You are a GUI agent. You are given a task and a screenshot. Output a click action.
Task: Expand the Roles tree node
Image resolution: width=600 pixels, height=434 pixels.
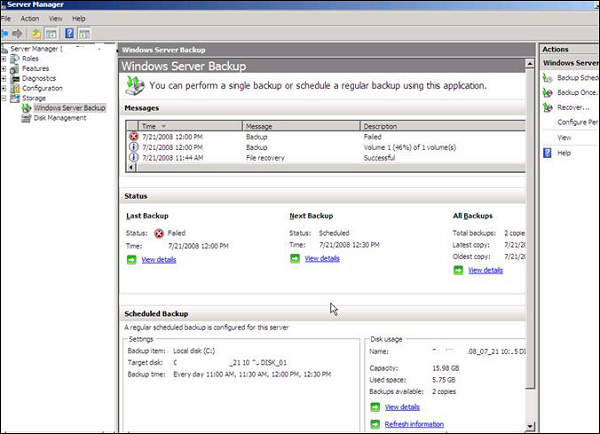coord(5,58)
